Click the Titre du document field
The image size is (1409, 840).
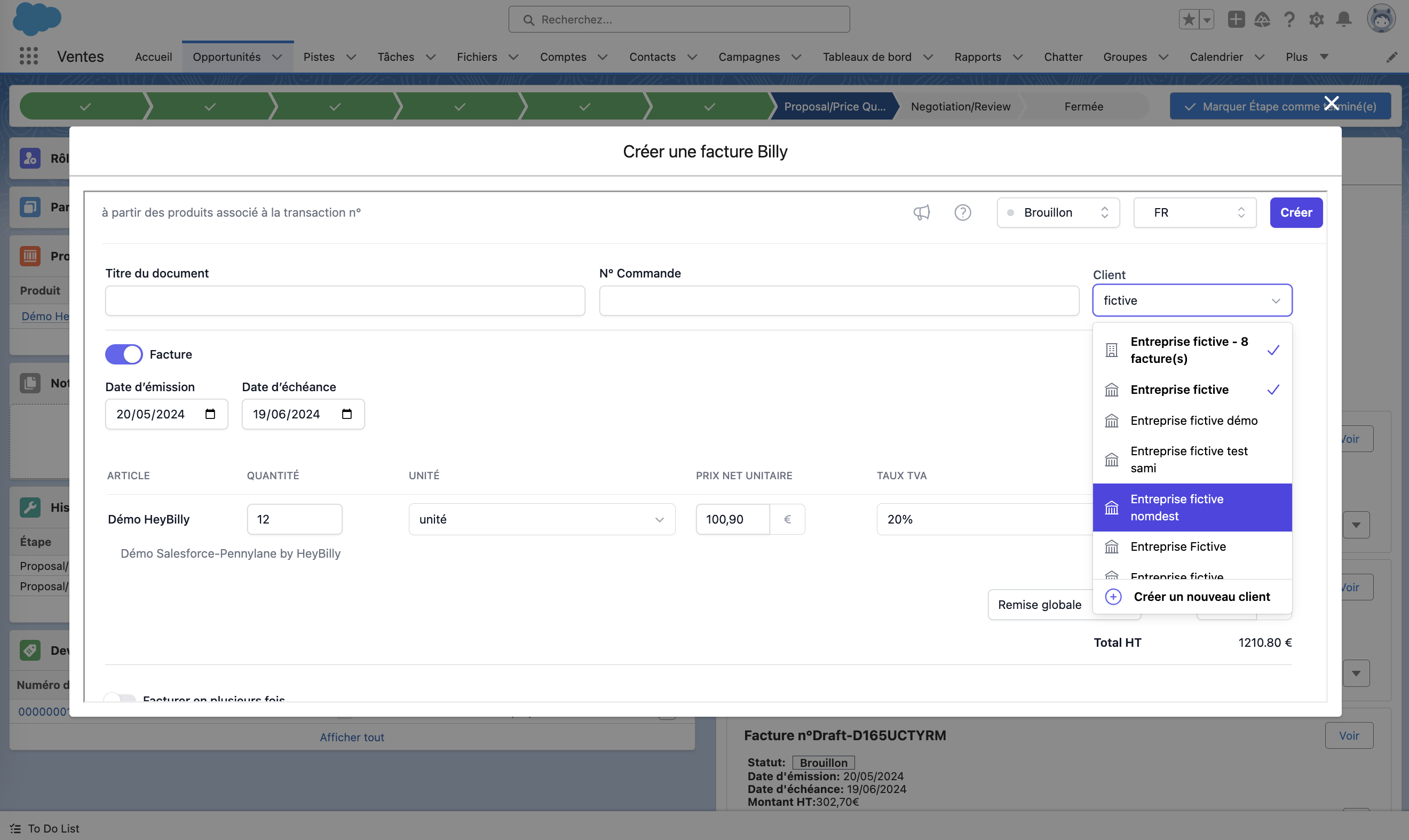345,300
